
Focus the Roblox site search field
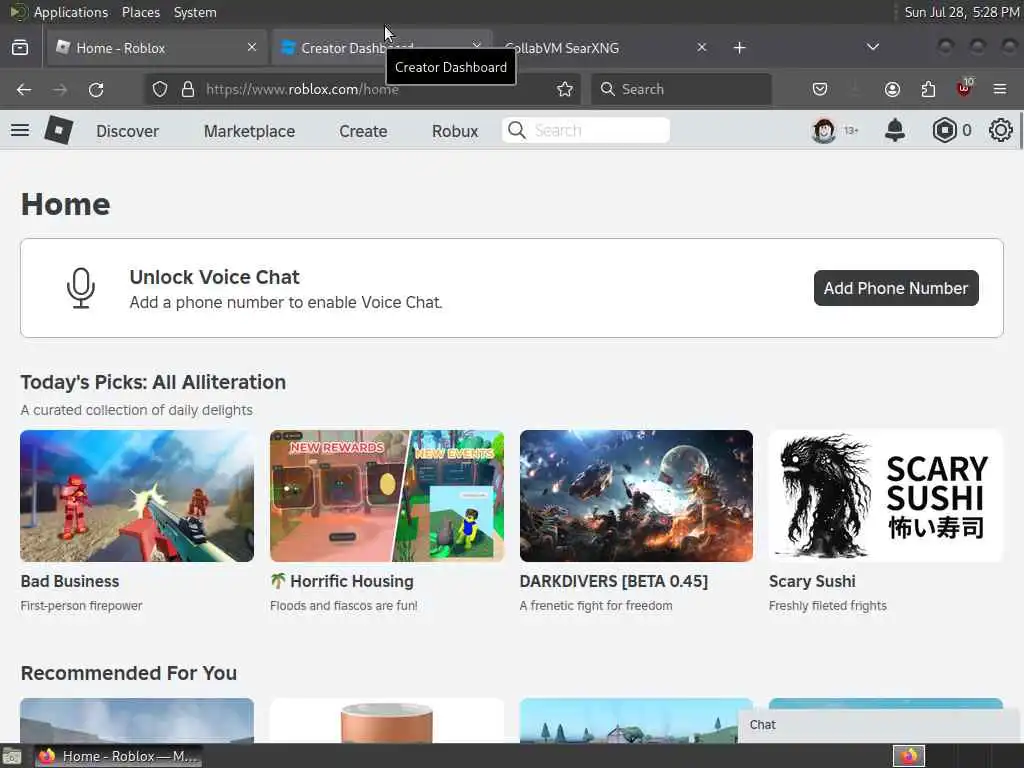(x=586, y=131)
